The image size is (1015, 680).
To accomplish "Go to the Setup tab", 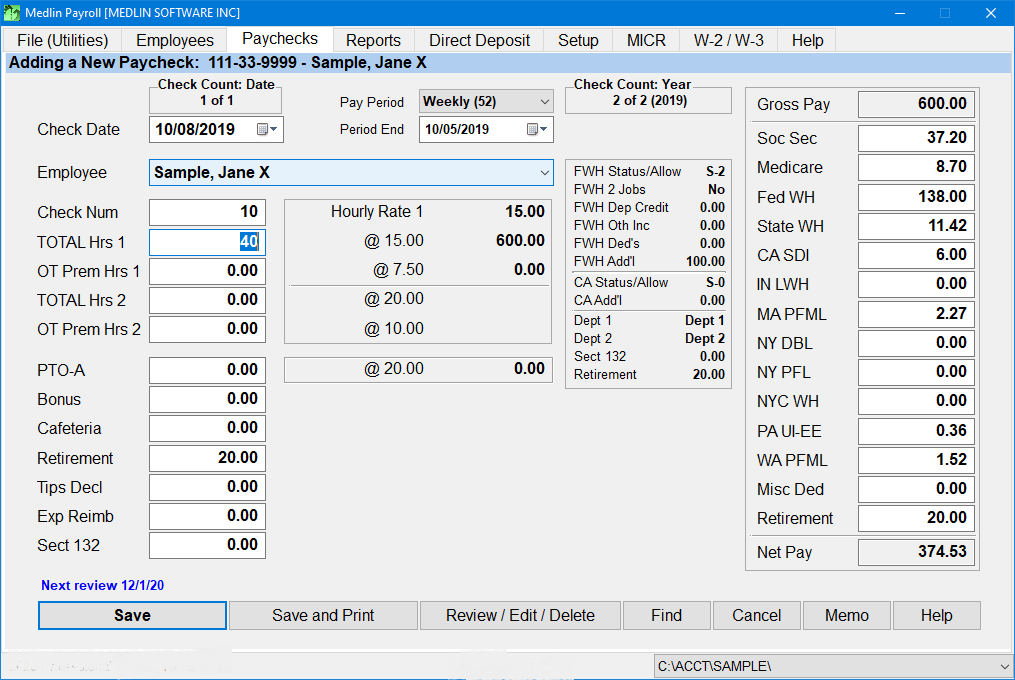I will [x=577, y=40].
